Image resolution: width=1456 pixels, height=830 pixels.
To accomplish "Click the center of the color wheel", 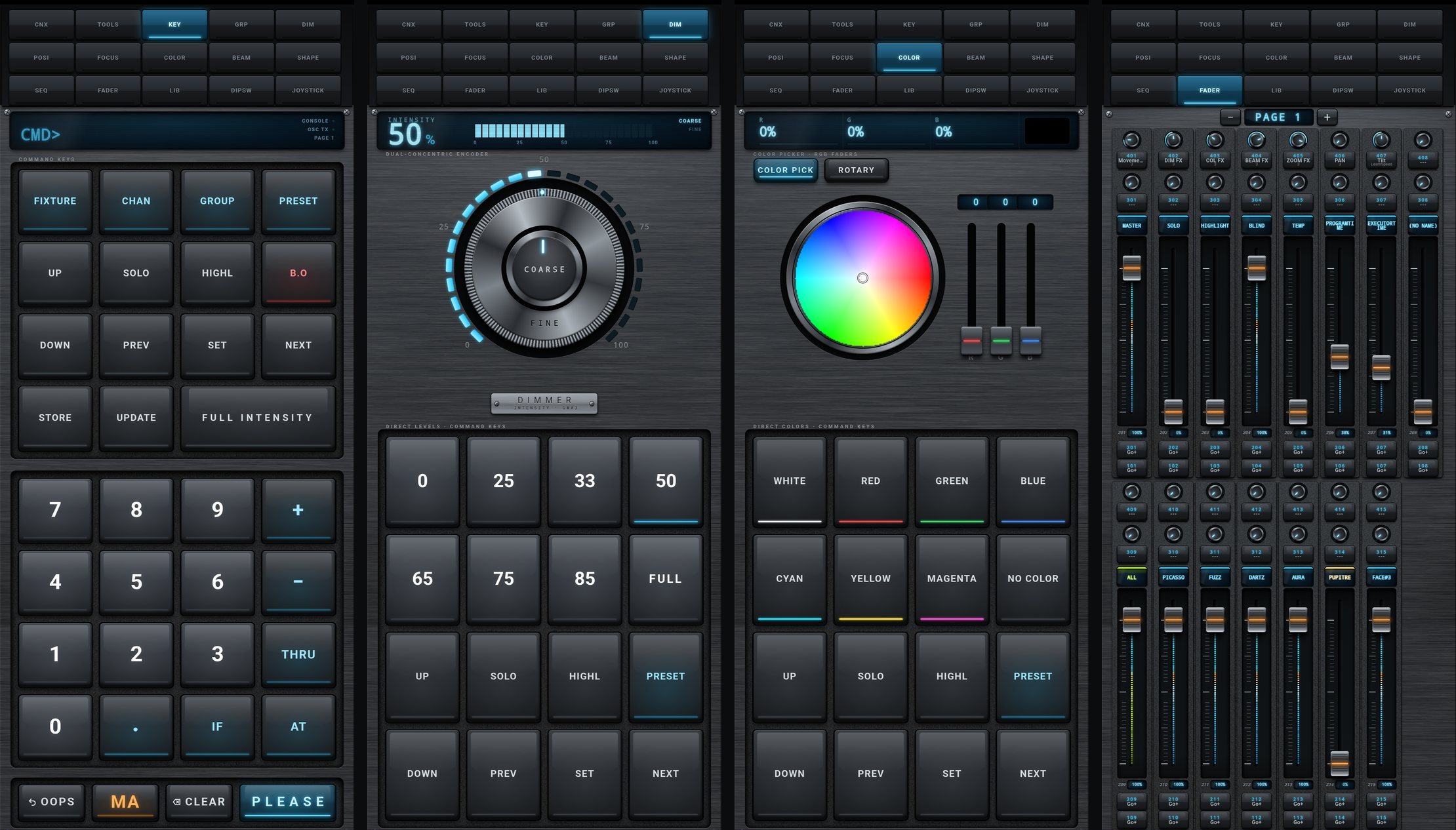I will (x=862, y=278).
